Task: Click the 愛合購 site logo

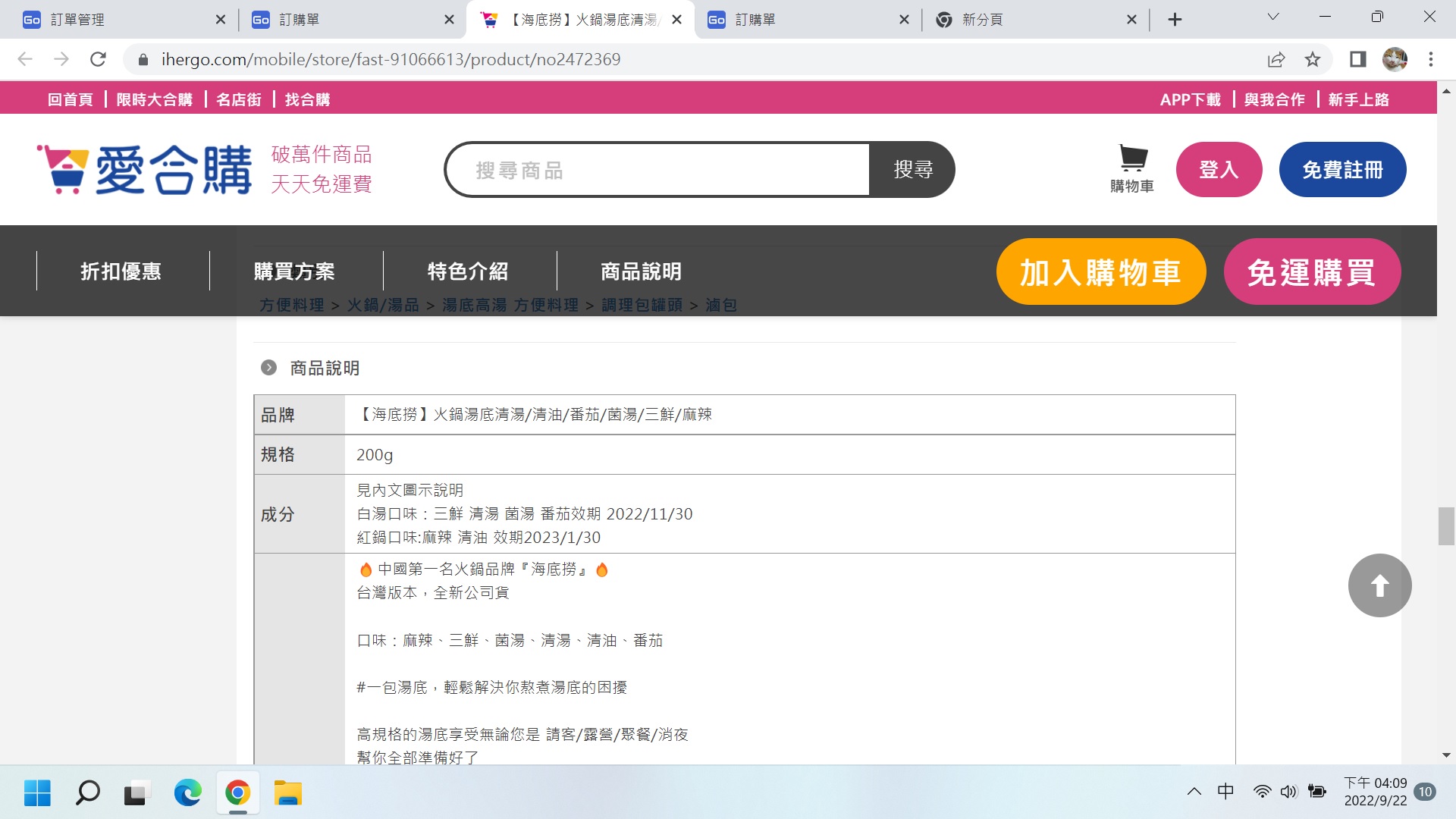Action: click(x=144, y=169)
